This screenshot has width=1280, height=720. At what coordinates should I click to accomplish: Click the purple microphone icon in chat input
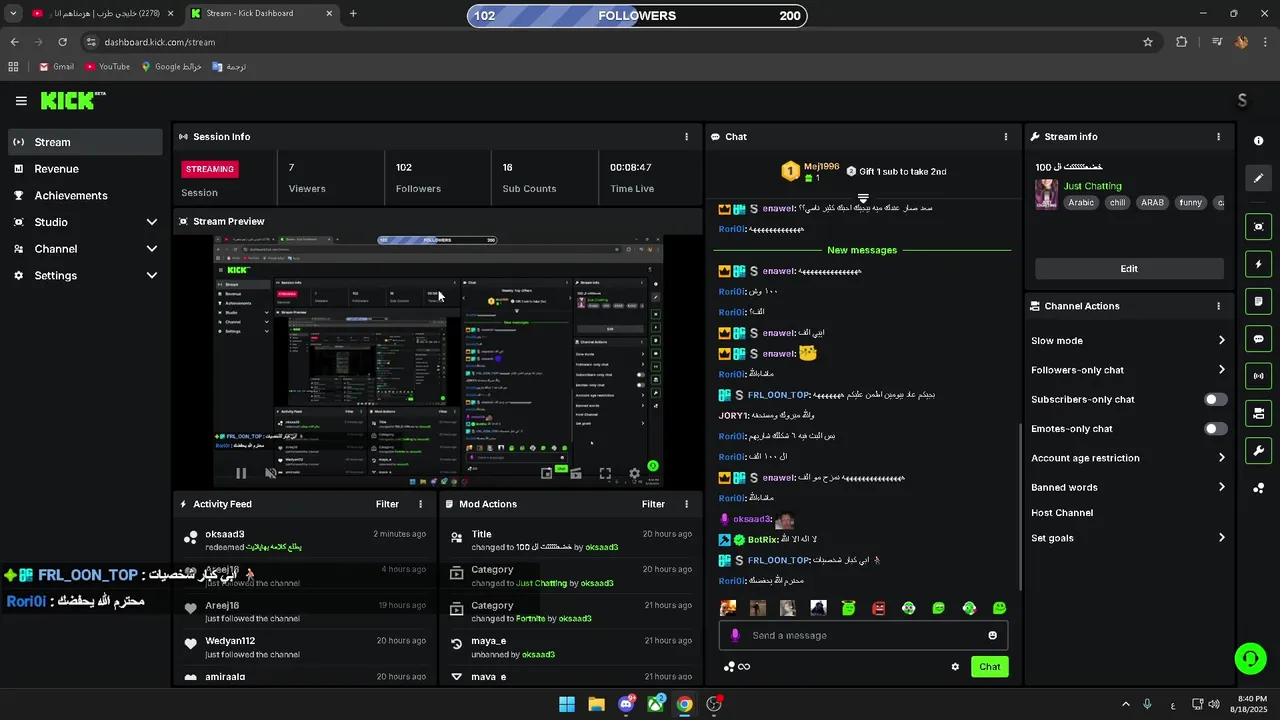pos(735,635)
